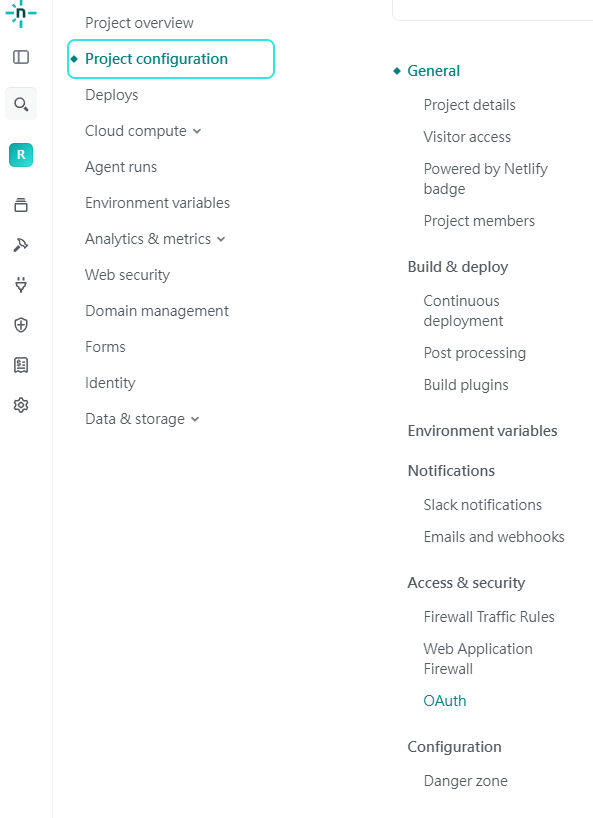The image size is (593, 818).
Task: Select Project configuration menu item
Action: point(171,59)
